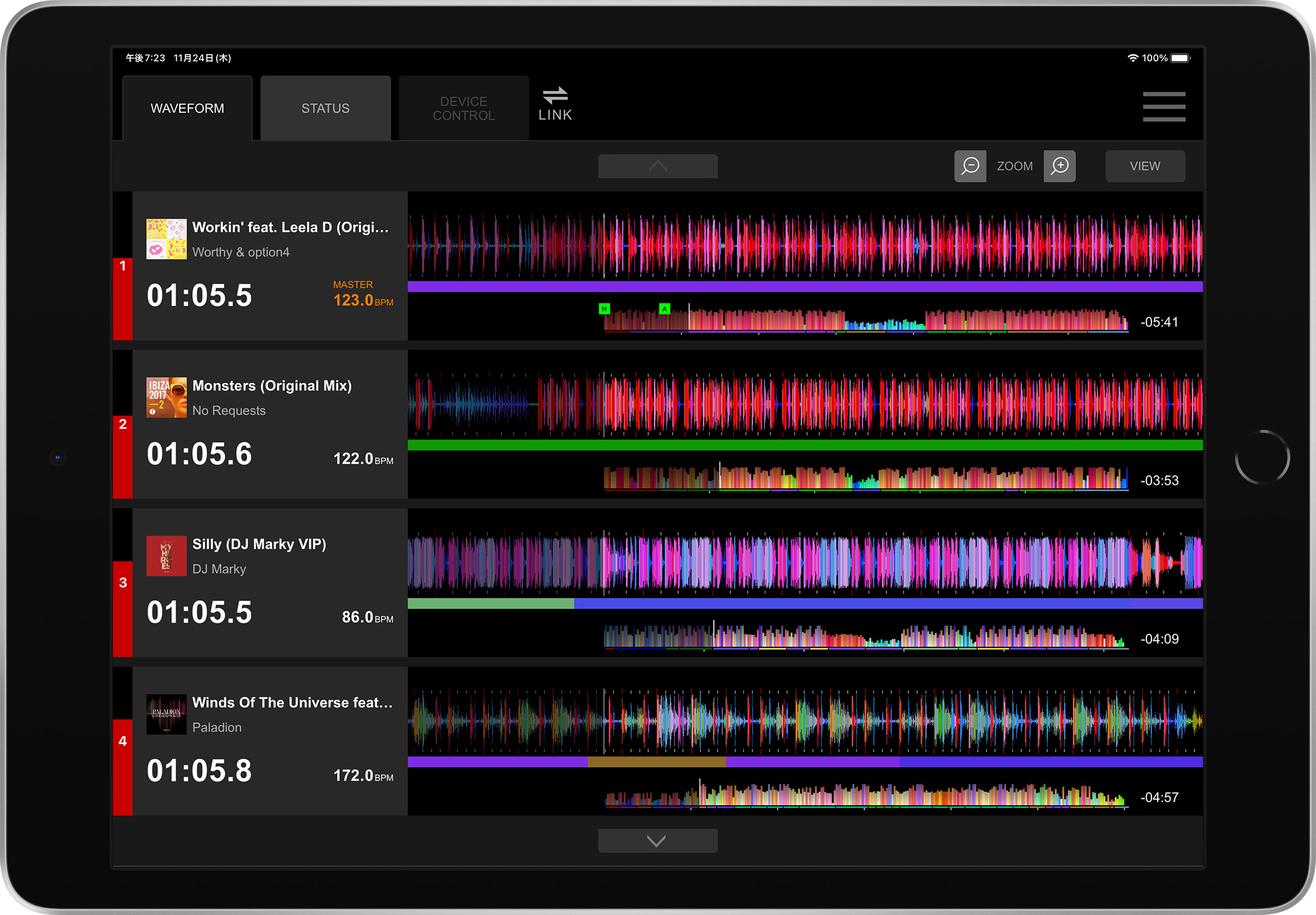Image resolution: width=1316 pixels, height=915 pixels.
Task: Tap the green H hot cue marker
Action: tap(604, 308)
